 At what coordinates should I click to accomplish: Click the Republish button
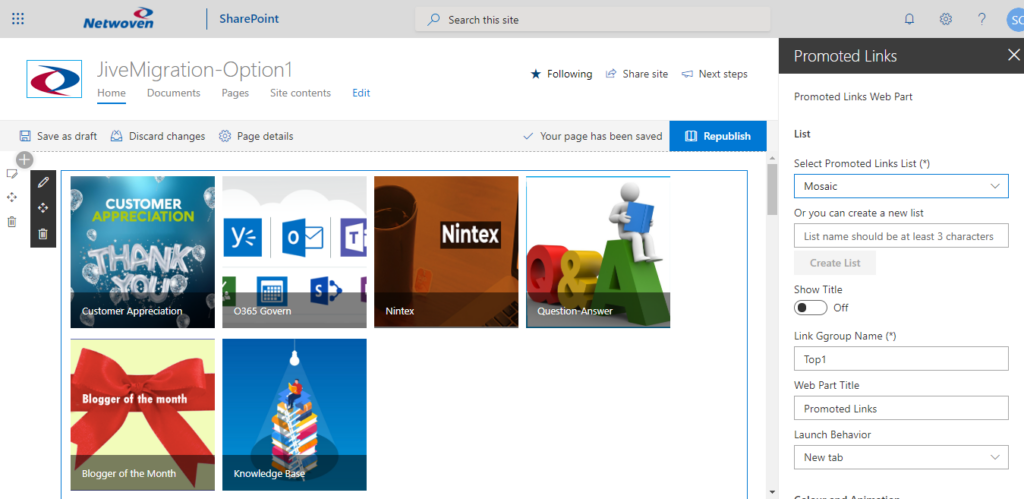(x=718, y=136)
